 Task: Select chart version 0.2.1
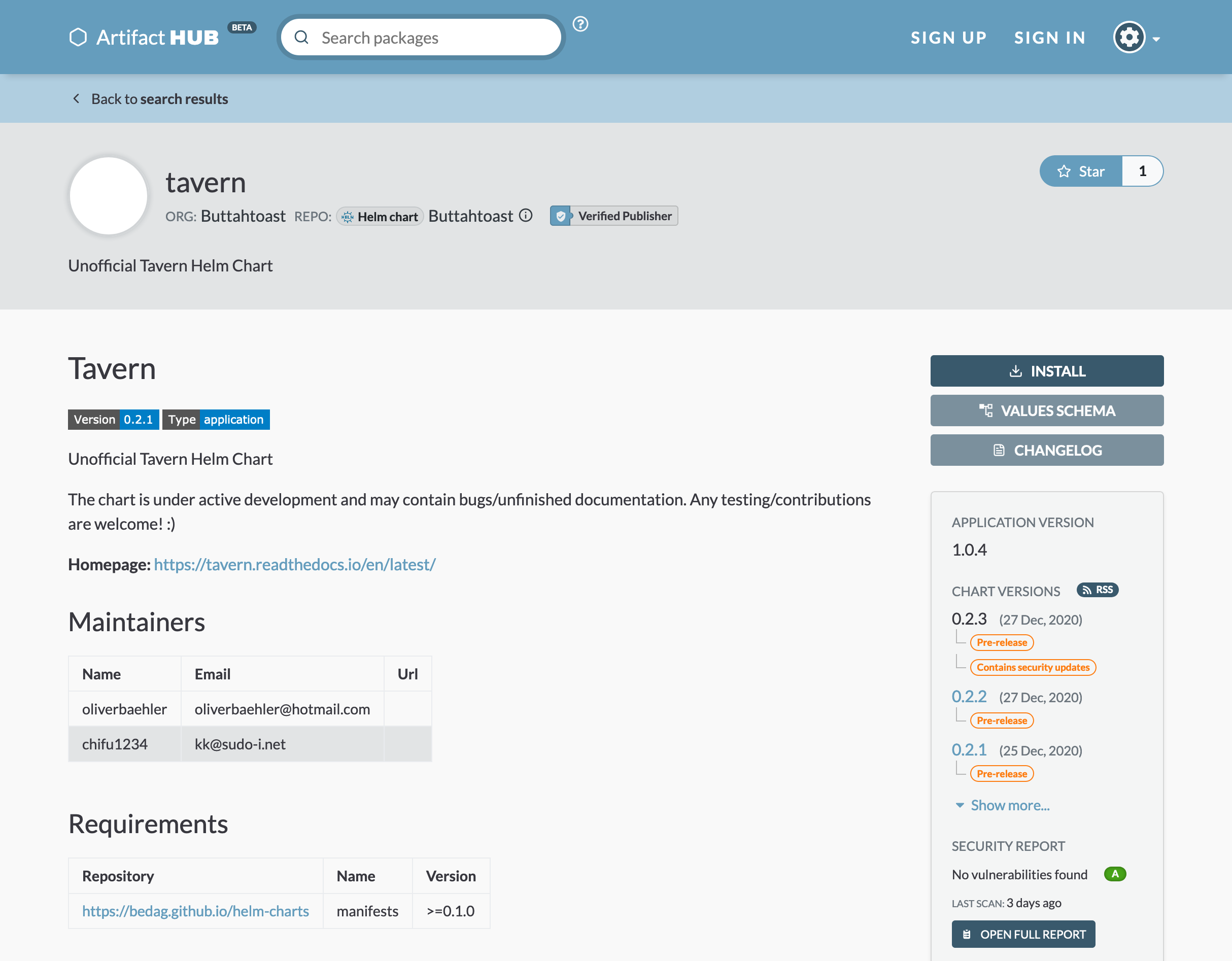point(969,750)
